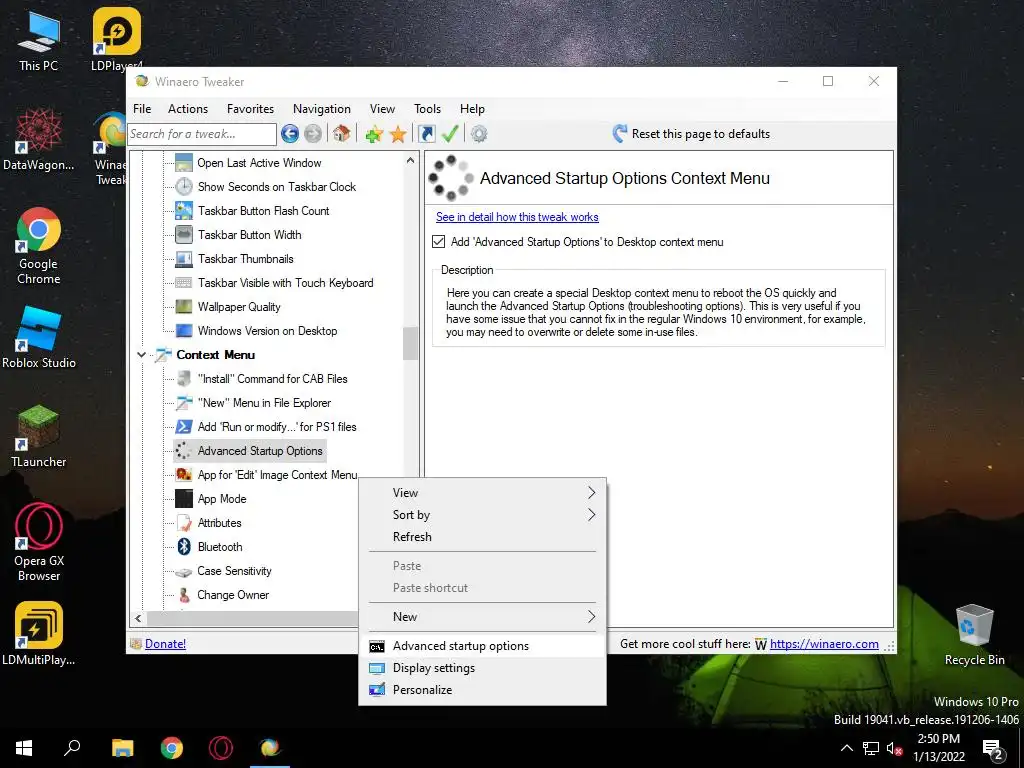This screenshot has height=768, width=1024.
Task: Open the https://winaero.com link
Action: [824, 644]
